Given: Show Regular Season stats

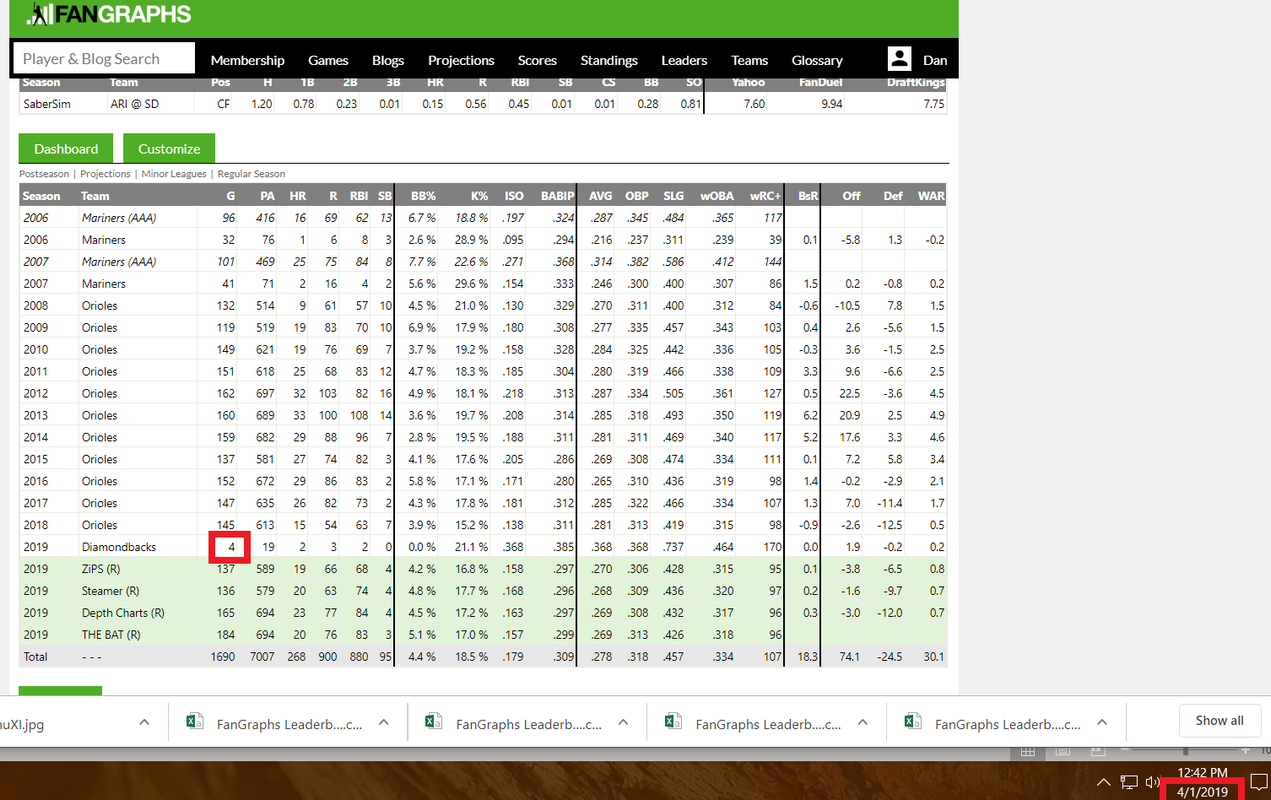Looking at the screenshot, I should click(251, 174).
